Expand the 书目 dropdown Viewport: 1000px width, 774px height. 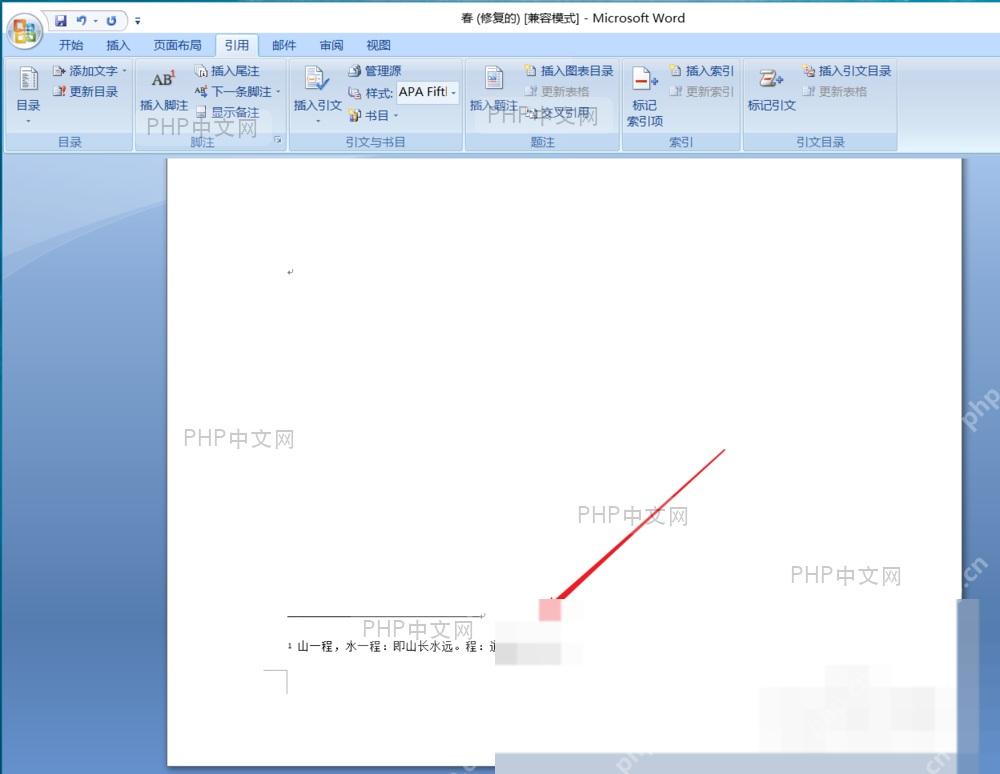coord(396,115)
